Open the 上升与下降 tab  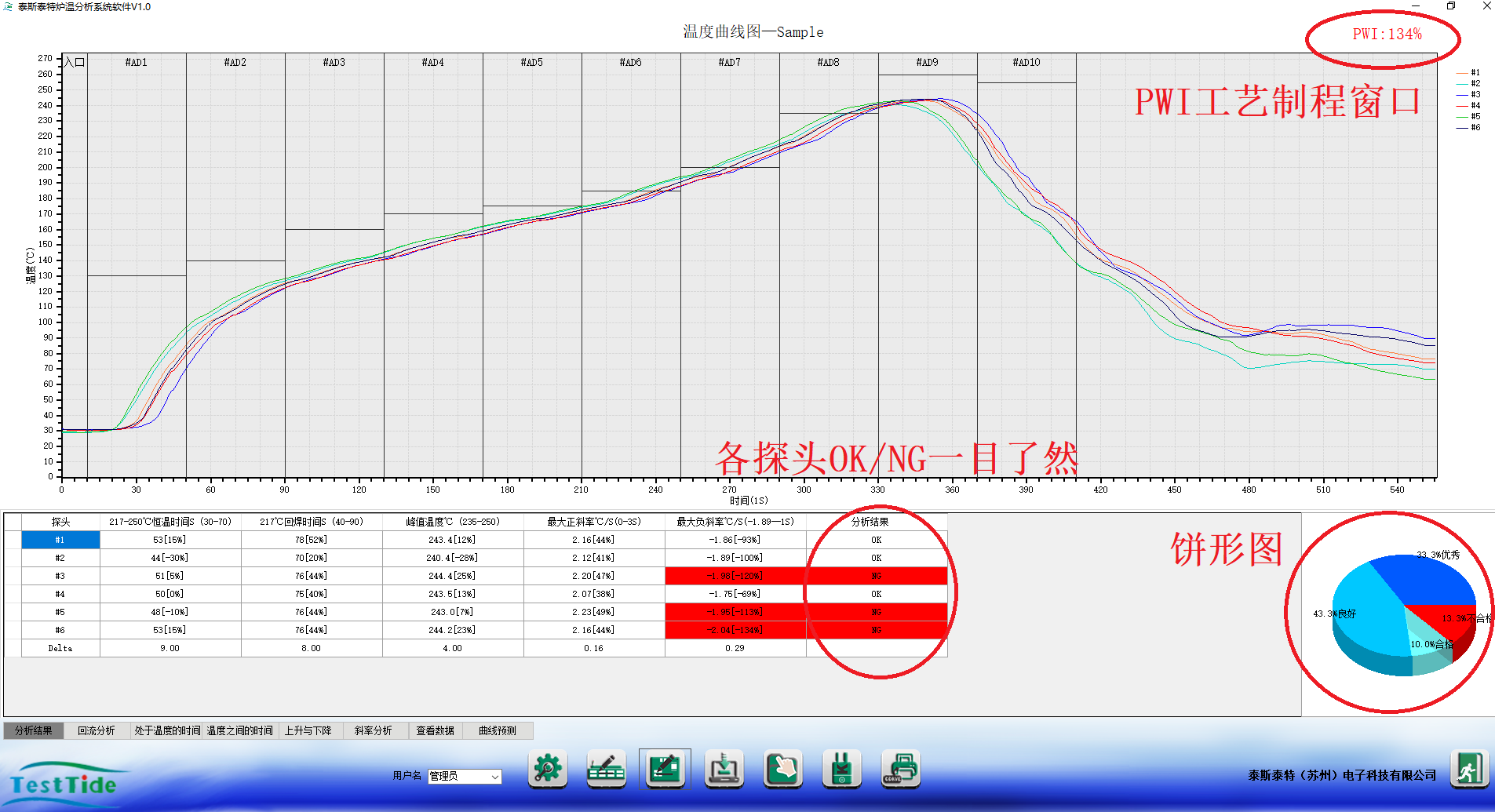point(308,730)
